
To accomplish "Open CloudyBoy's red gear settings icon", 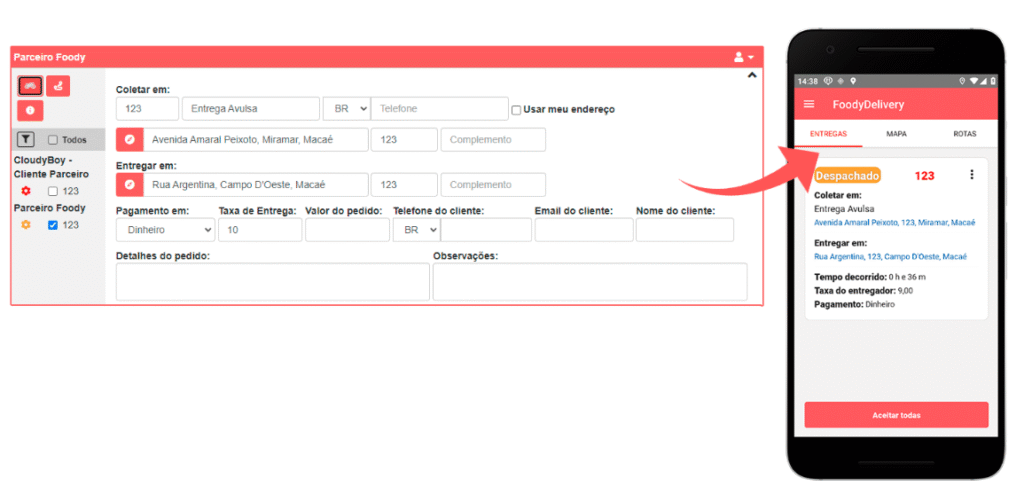I will [26, 191].
